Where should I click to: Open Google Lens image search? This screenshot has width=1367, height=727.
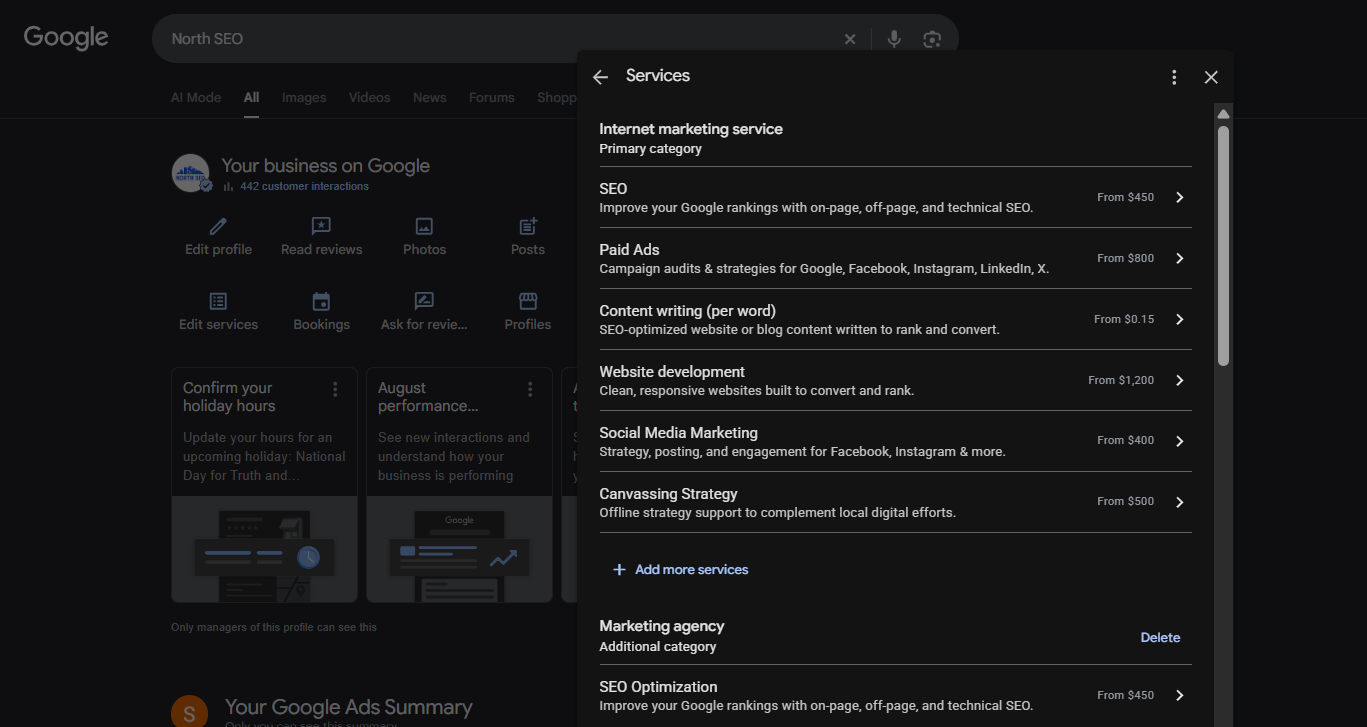932,39
